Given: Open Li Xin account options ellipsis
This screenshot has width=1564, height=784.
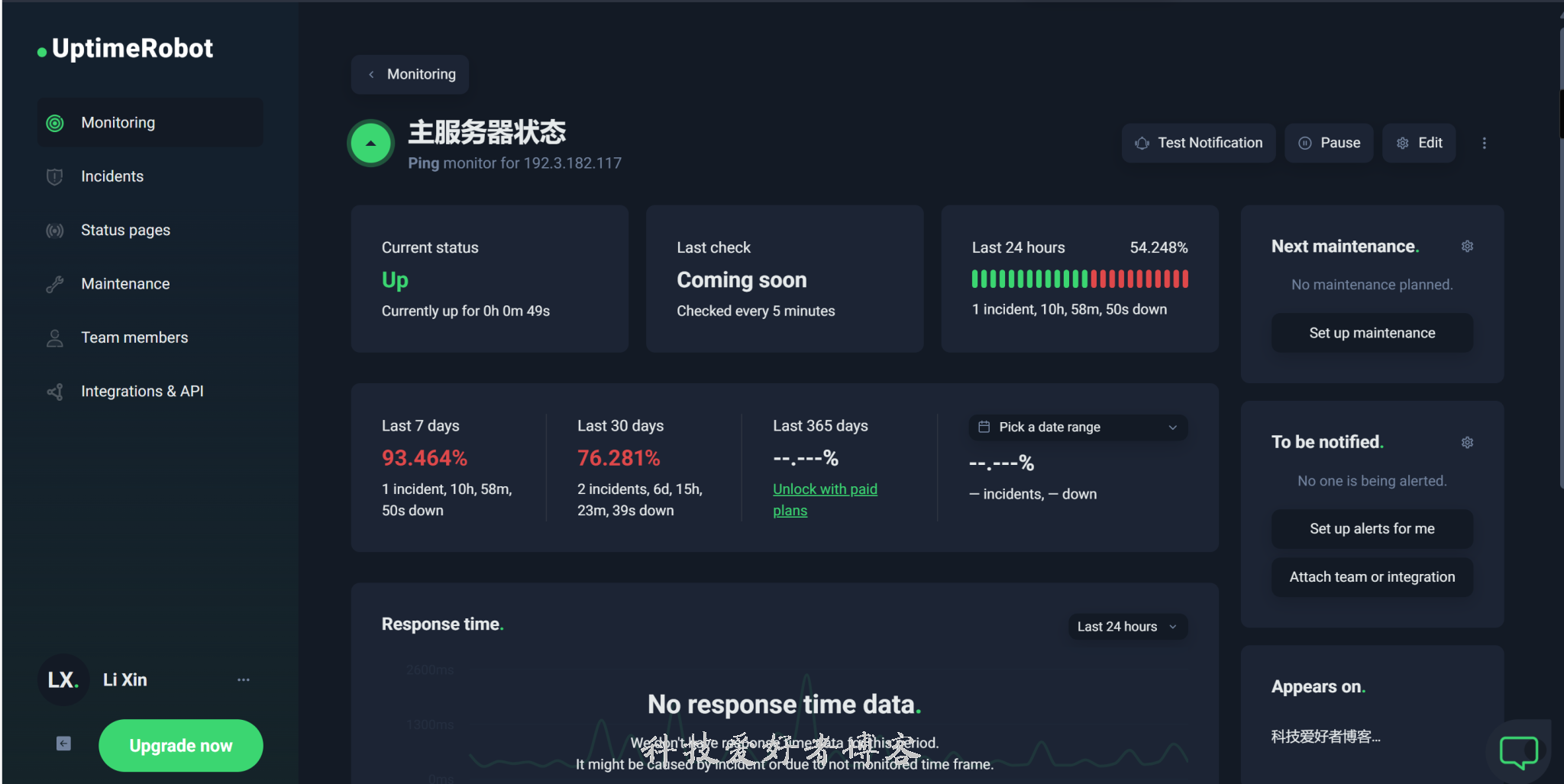Looking at the screenshot, I should (x=243, y=679).
